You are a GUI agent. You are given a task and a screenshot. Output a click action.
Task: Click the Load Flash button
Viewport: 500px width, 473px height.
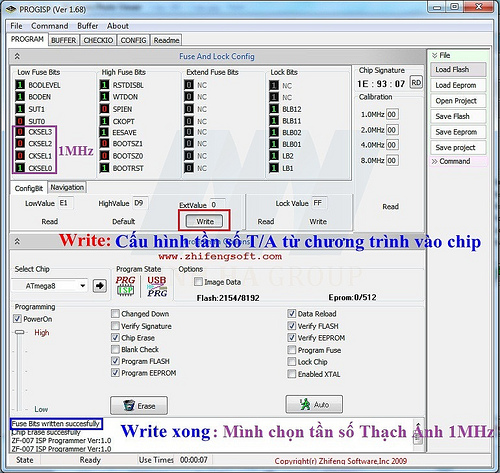tap(458, 70)
